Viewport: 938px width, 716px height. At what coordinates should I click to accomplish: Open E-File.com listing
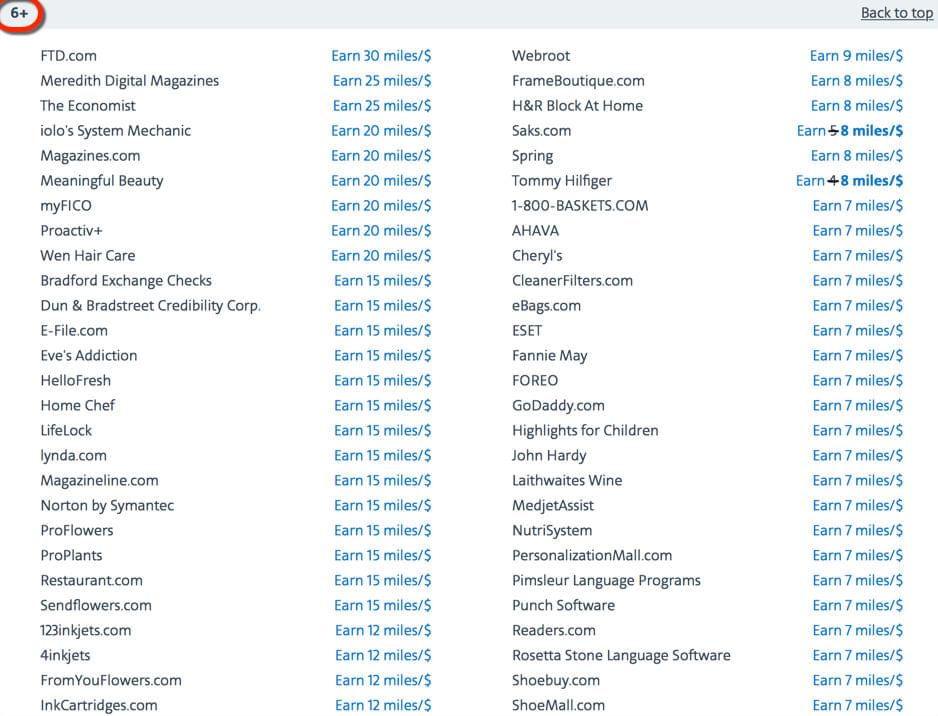click(74, 331)
